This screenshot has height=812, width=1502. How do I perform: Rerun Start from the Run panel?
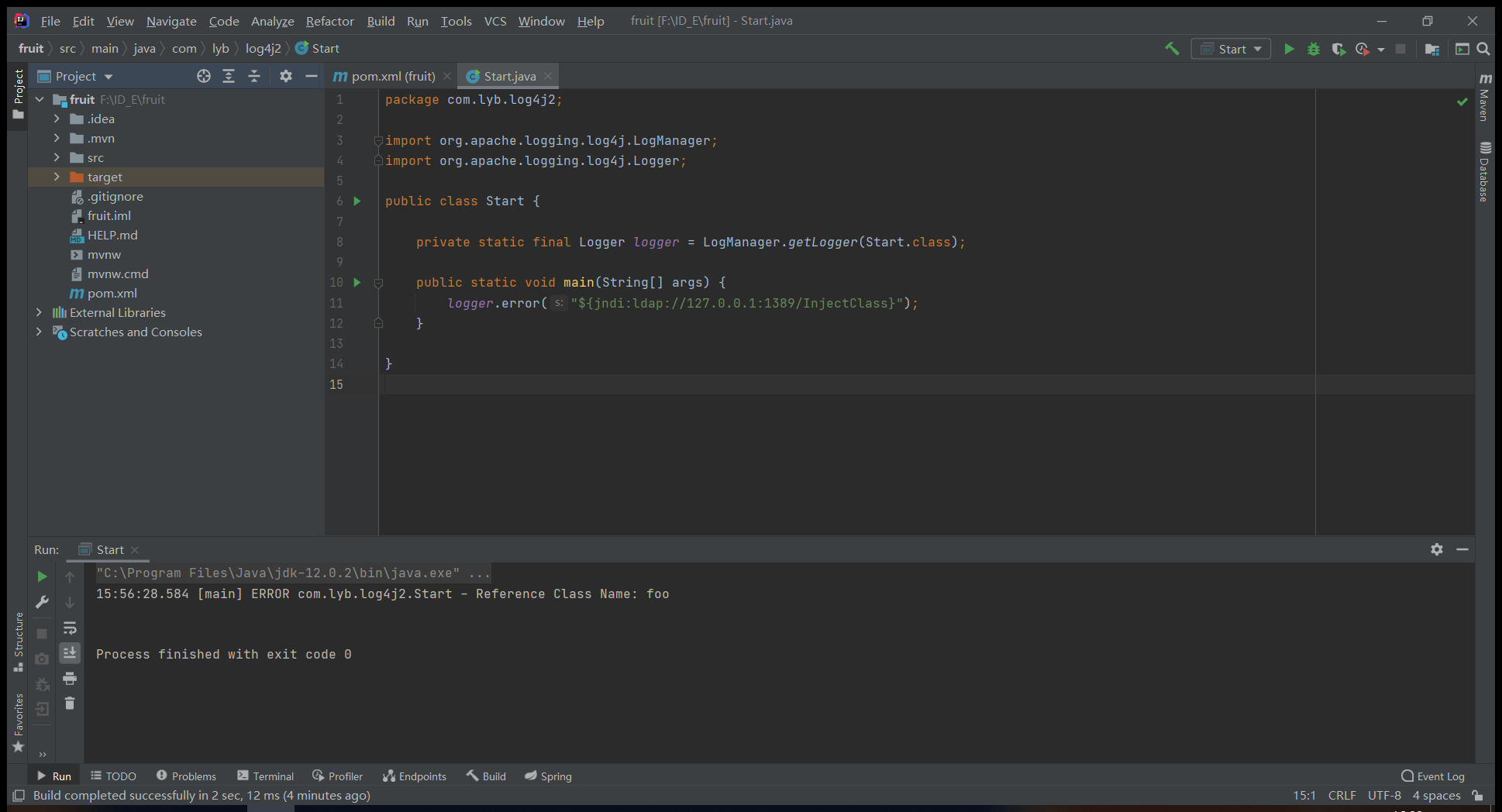click(x=42, y=576)
